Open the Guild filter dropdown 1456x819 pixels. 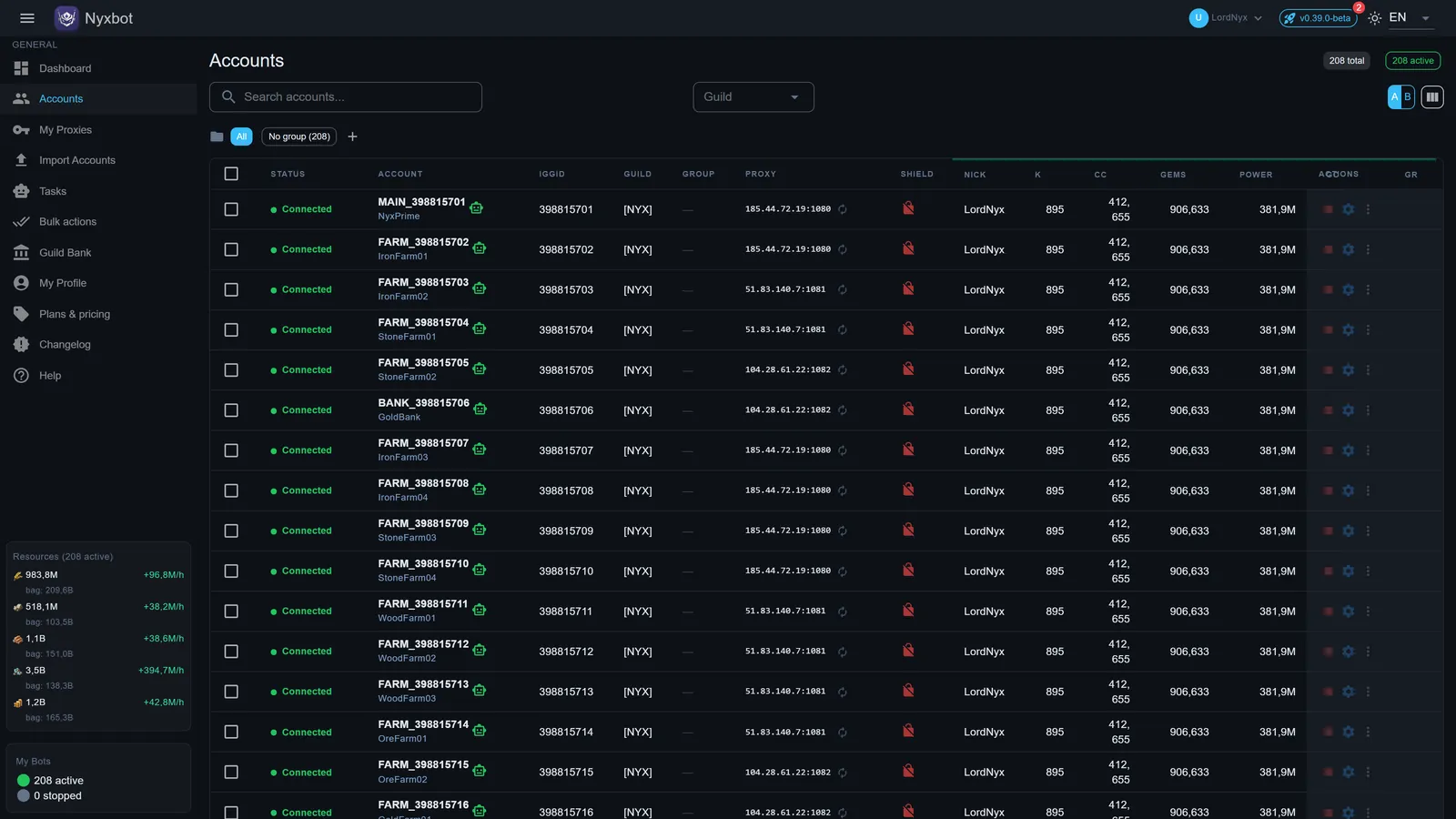coord(753,97)
